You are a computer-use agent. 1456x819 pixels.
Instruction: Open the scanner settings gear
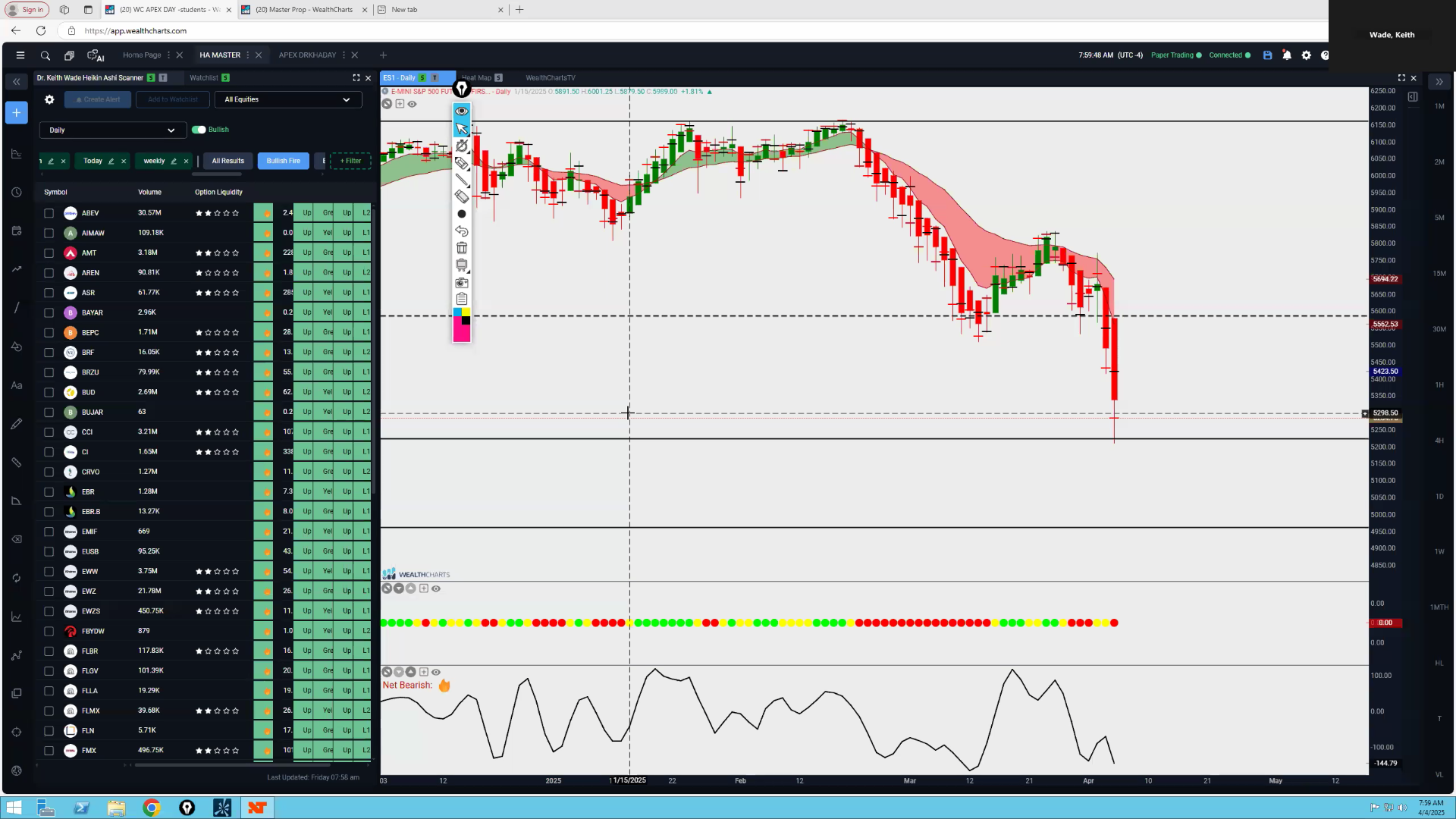pos(49,99)
